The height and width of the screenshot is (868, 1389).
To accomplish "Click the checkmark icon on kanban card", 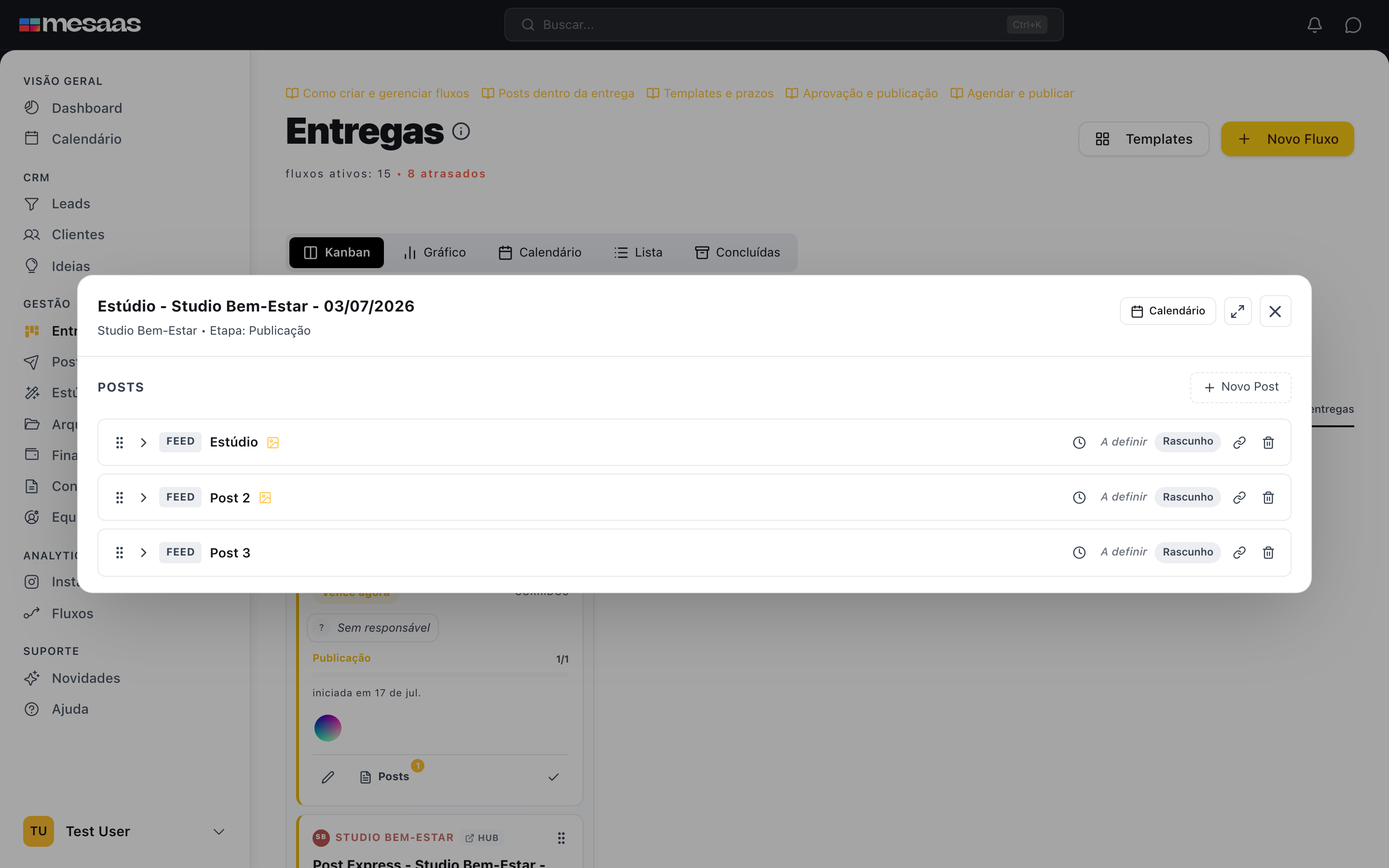I will (553, 777).
